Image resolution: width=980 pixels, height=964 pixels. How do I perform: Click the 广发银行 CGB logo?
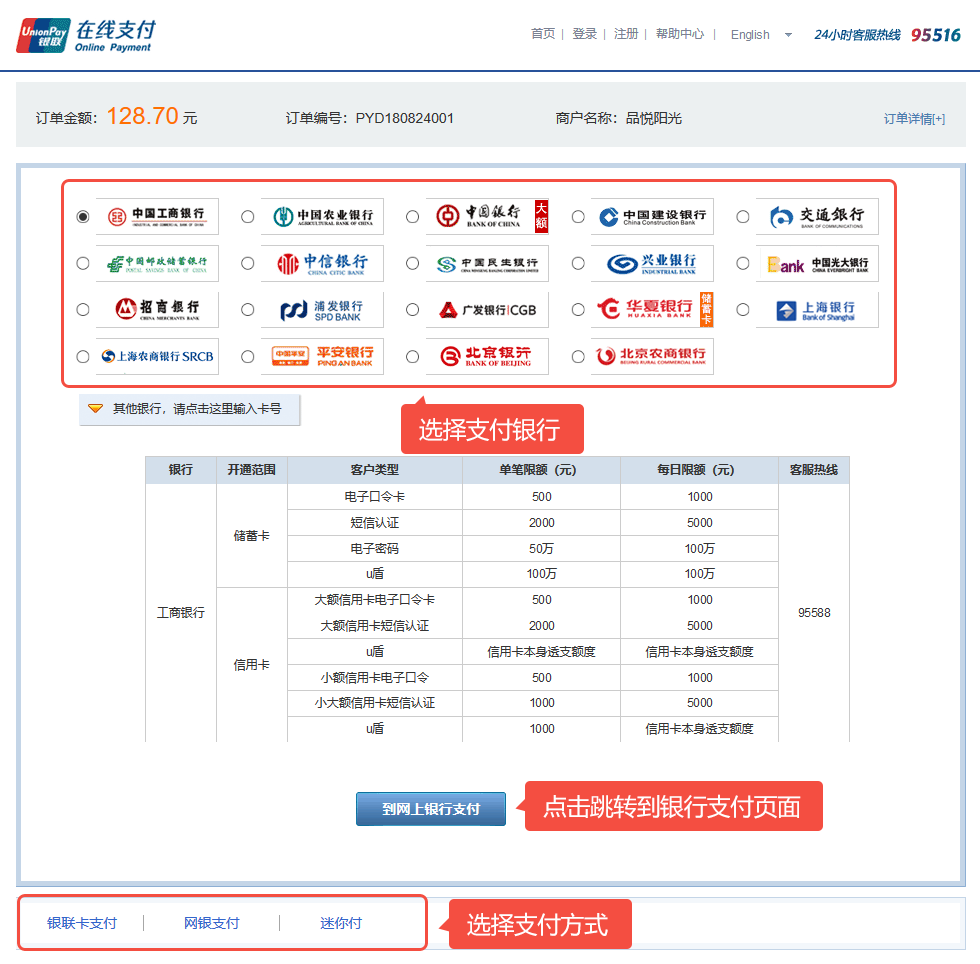(x=488, y=309)
